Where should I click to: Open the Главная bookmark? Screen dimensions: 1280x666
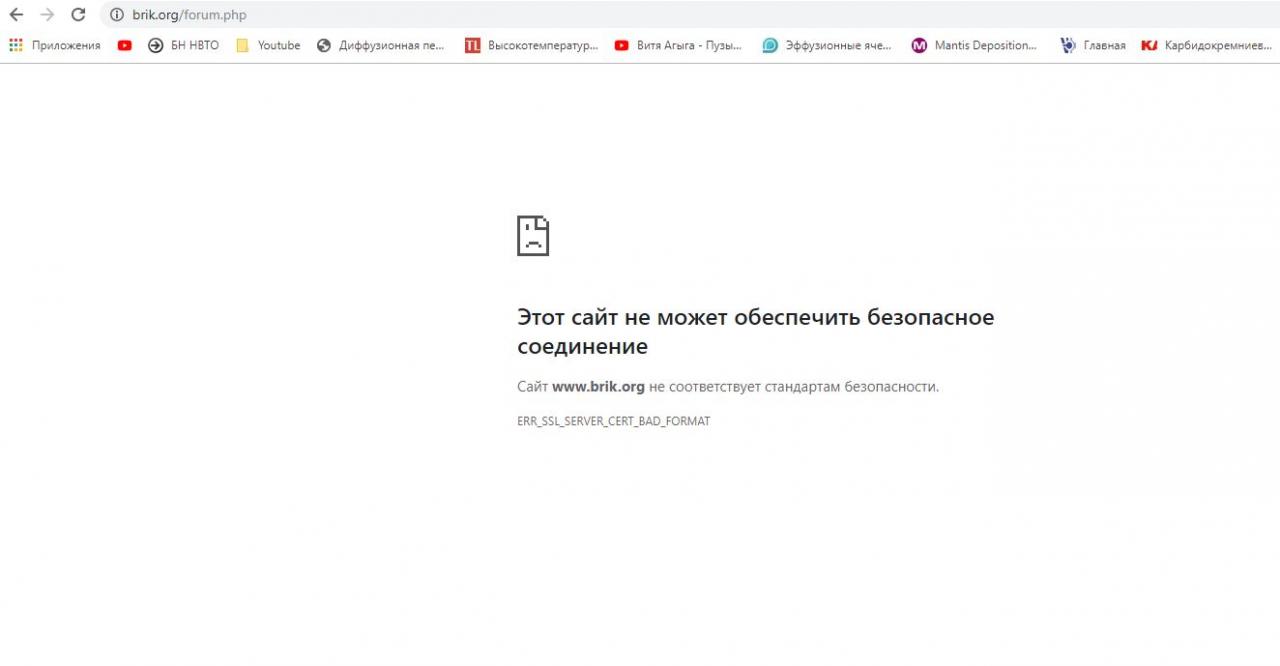point(1093,45)
